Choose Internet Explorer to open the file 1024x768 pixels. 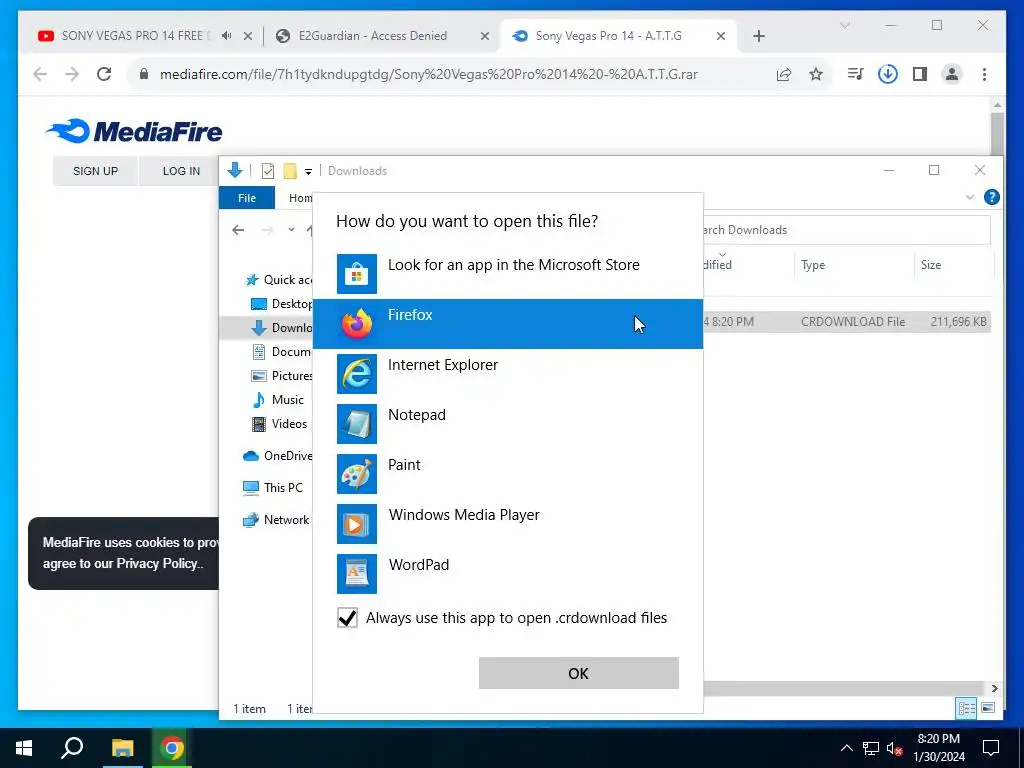pyautogui.click(x=507, y=374)
